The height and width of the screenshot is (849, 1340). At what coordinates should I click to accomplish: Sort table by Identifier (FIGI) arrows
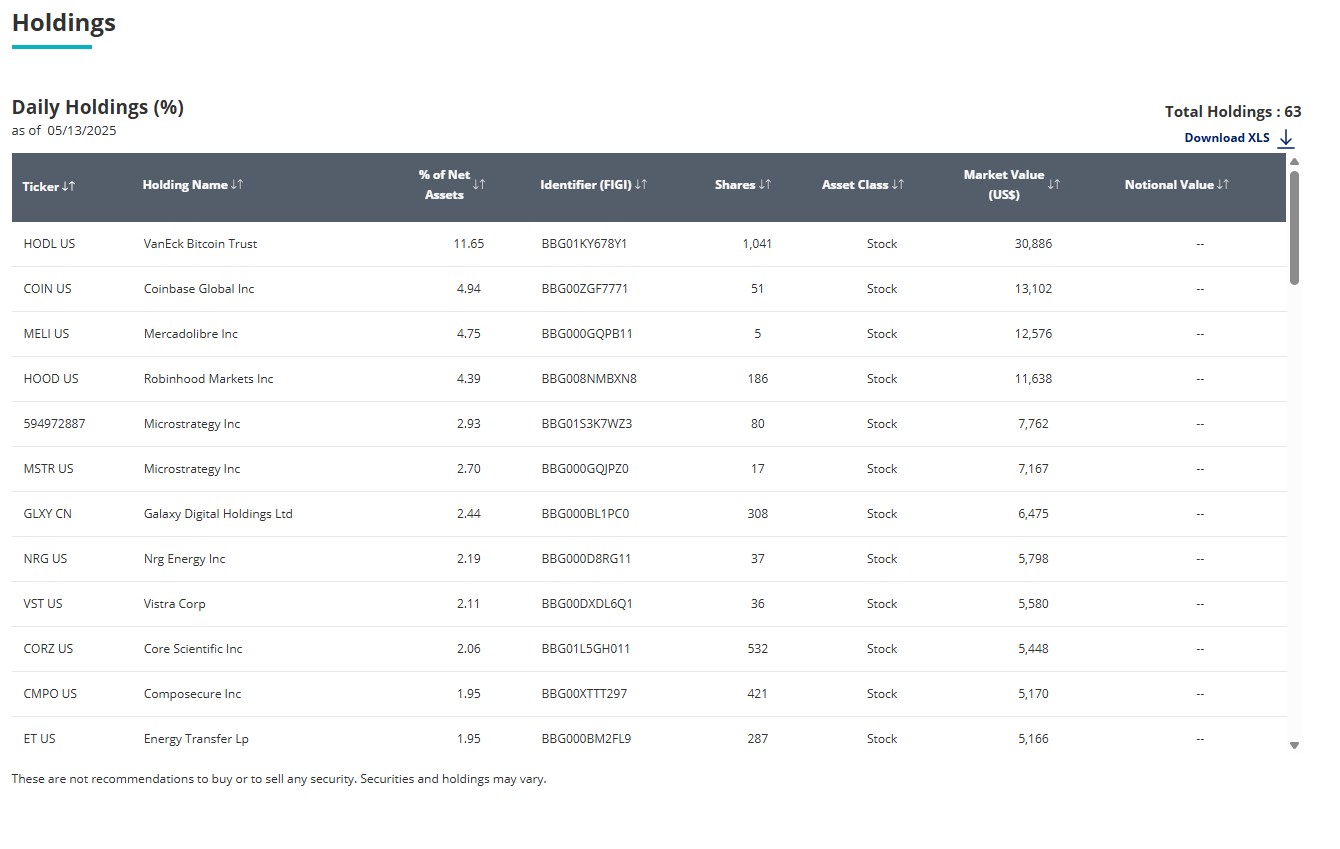641,185
